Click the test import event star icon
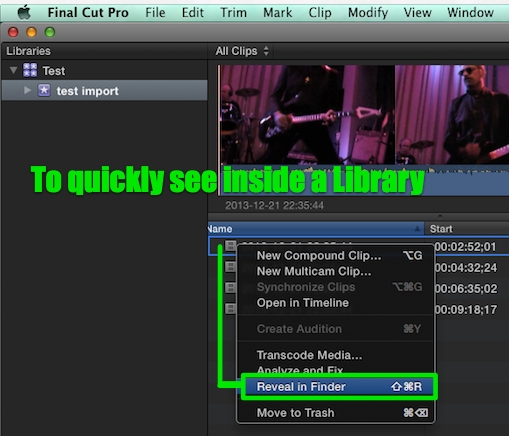Screen dimensions: 509x436 coord(44,90)
